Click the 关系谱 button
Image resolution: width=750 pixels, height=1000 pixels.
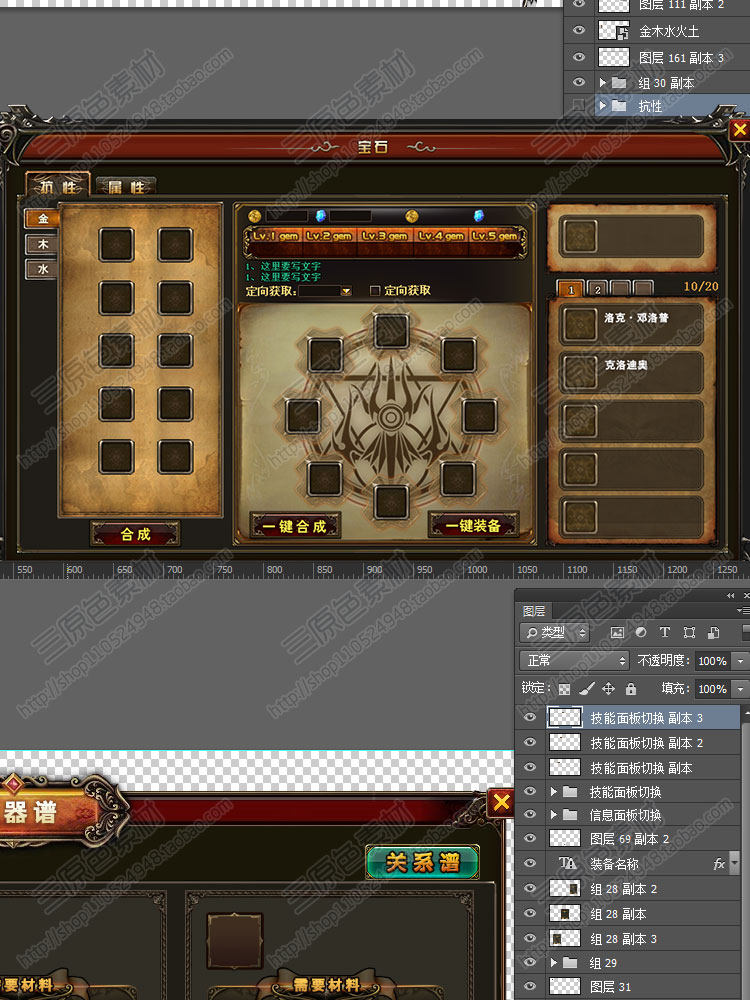(422, 862)
